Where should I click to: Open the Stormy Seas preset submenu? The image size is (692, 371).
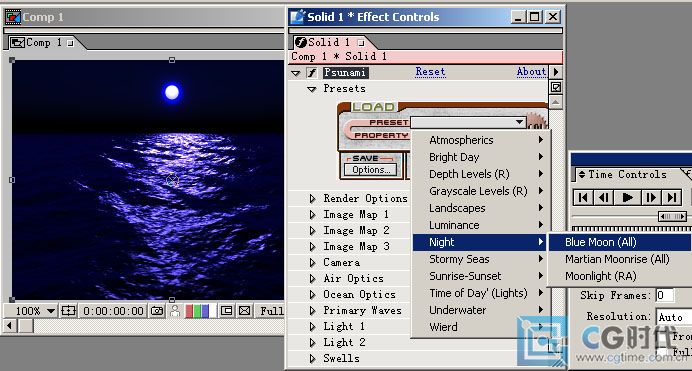(481, 259)
